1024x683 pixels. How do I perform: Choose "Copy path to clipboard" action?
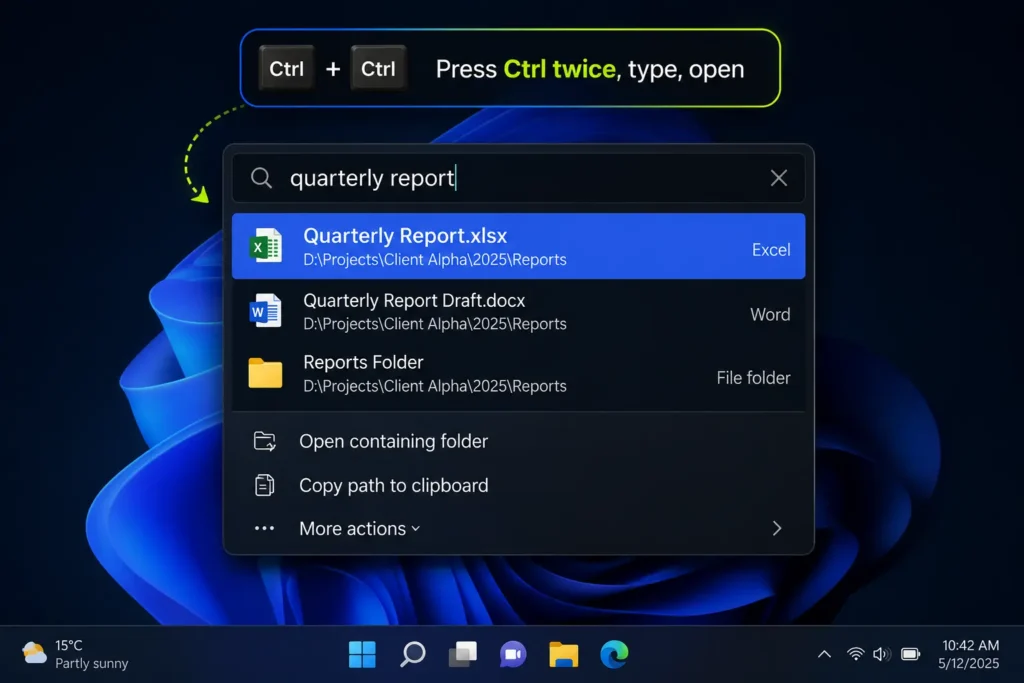tap(519, 485)
